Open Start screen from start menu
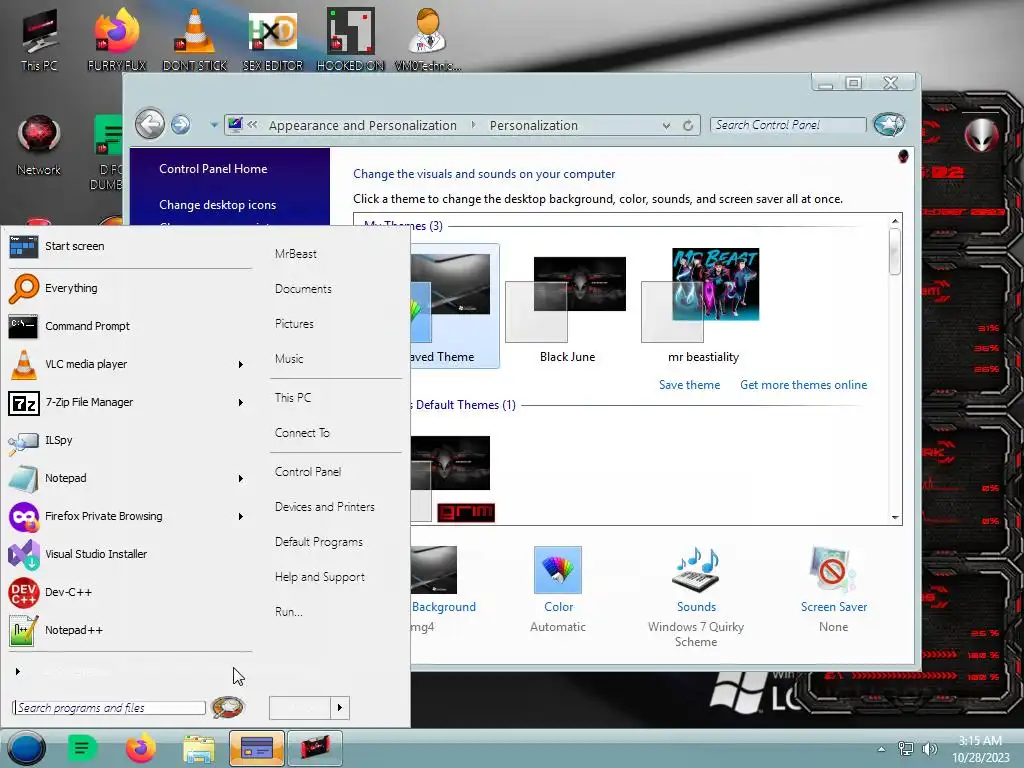The image size is (1024, 768). coord(129,246)
